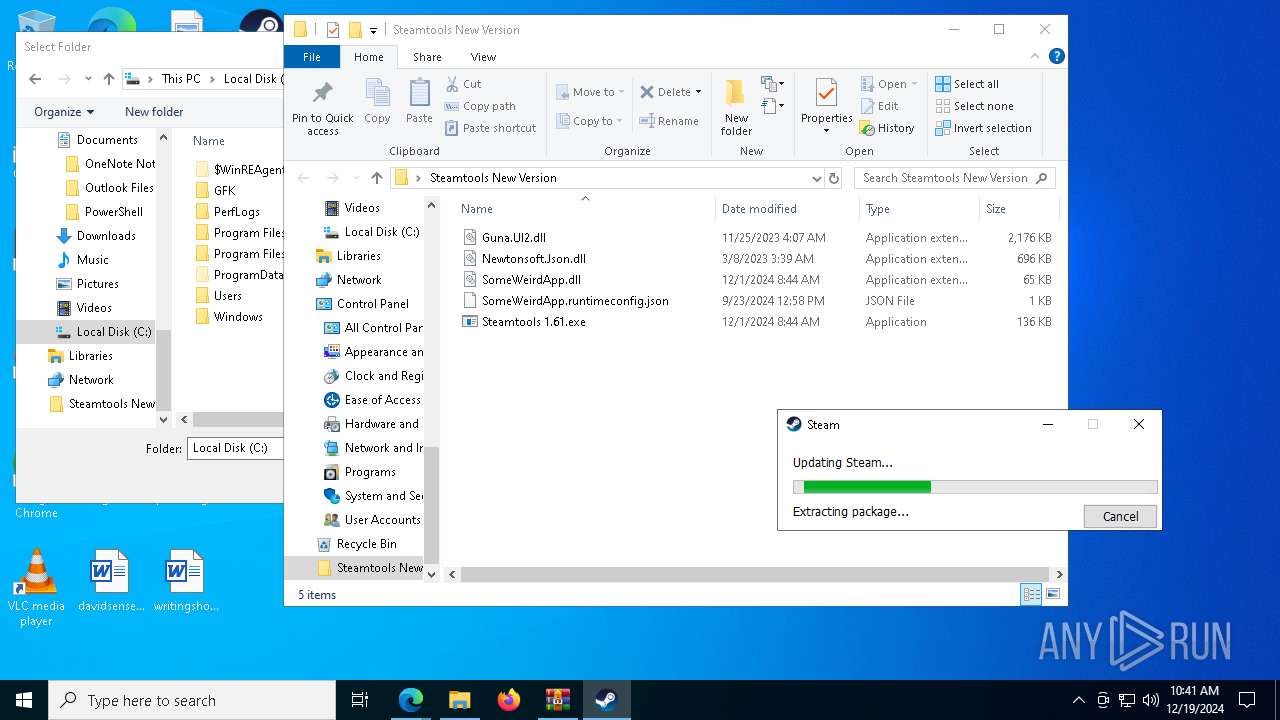Click the Folder name field in Select Folder
Screen dimensions: 1280x720
pyautogui.click(x=236, y=448)
